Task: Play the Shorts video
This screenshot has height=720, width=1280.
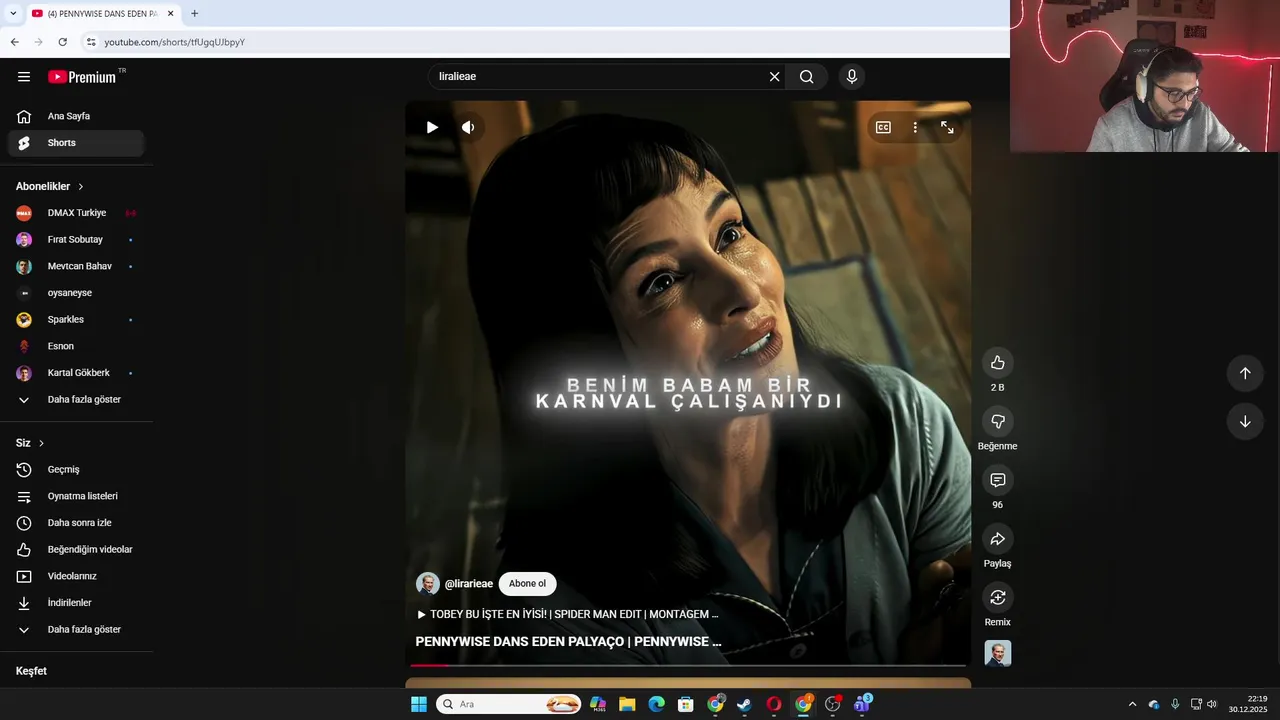Action: pos(432,127)
